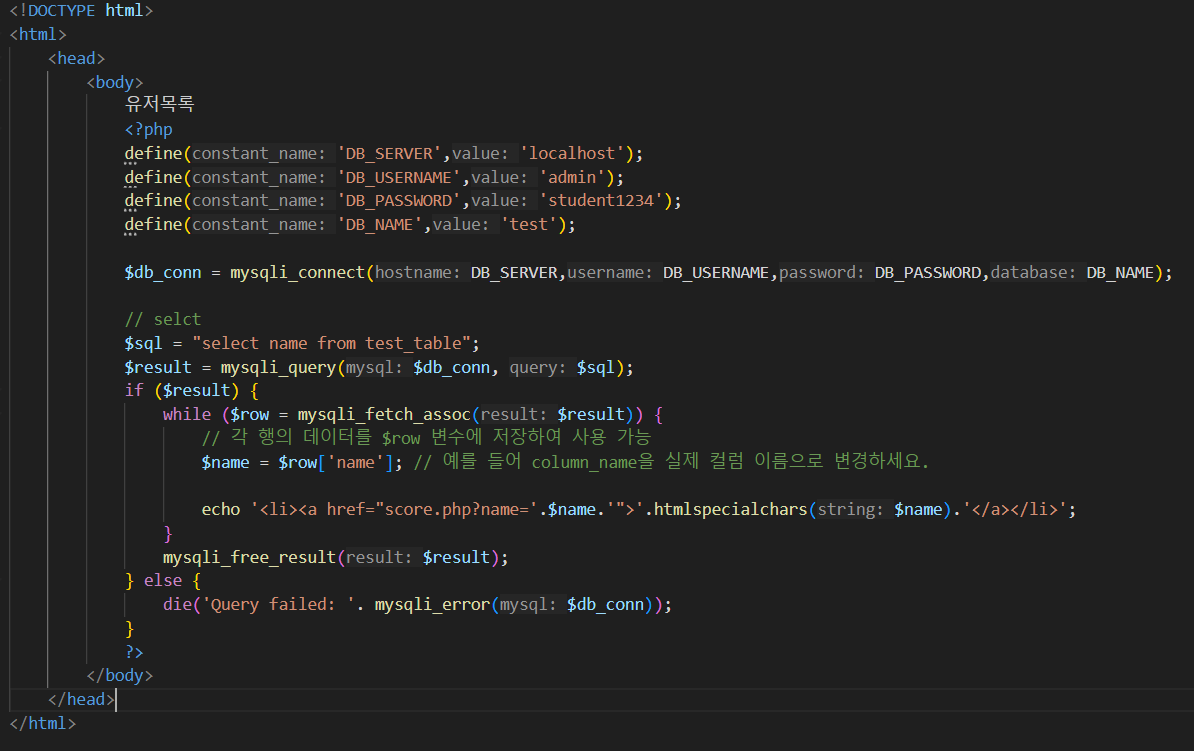Click the else keyword
Image resolution: width=1194 pixels, height=751 pixels.
tap(163, 580)
